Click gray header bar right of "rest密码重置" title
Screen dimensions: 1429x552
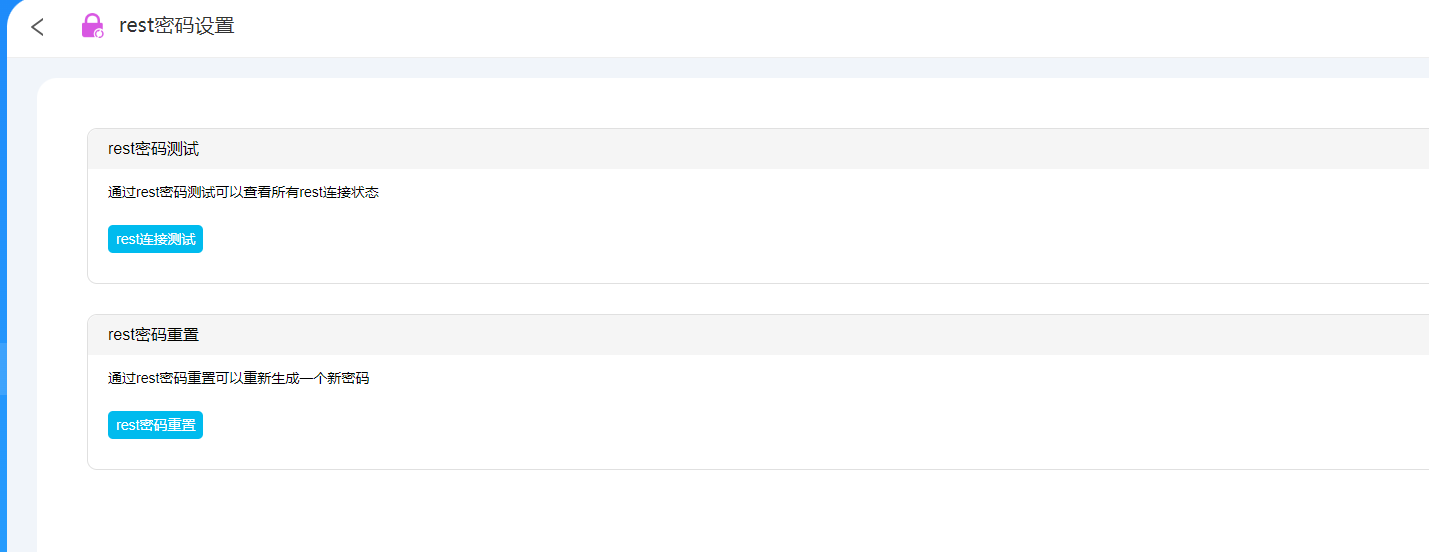(x=800, y=335)
